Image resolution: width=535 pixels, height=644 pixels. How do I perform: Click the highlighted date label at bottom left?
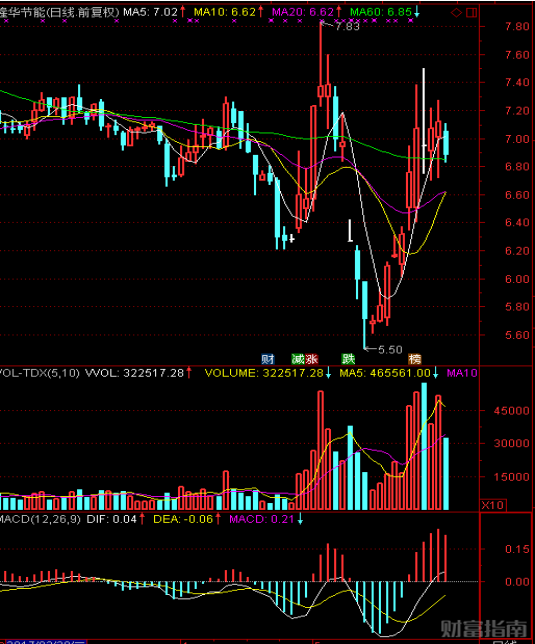[x=43, y=641]
